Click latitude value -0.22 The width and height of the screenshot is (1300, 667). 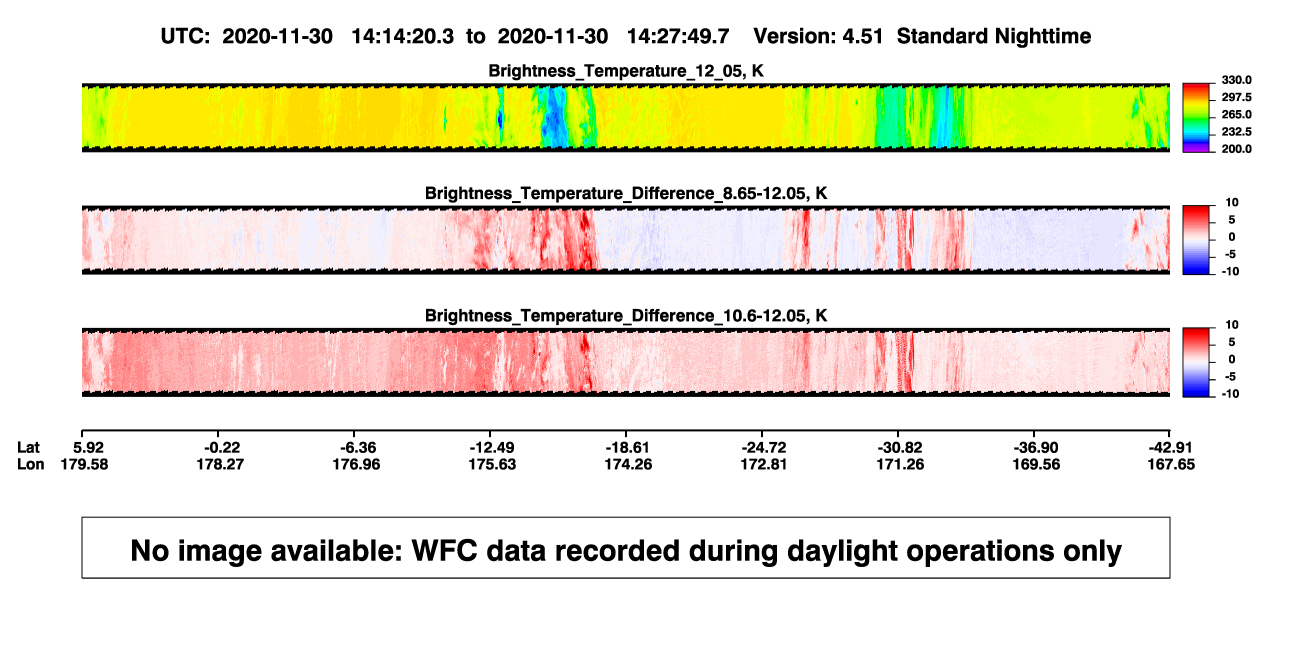coord(222,447)
